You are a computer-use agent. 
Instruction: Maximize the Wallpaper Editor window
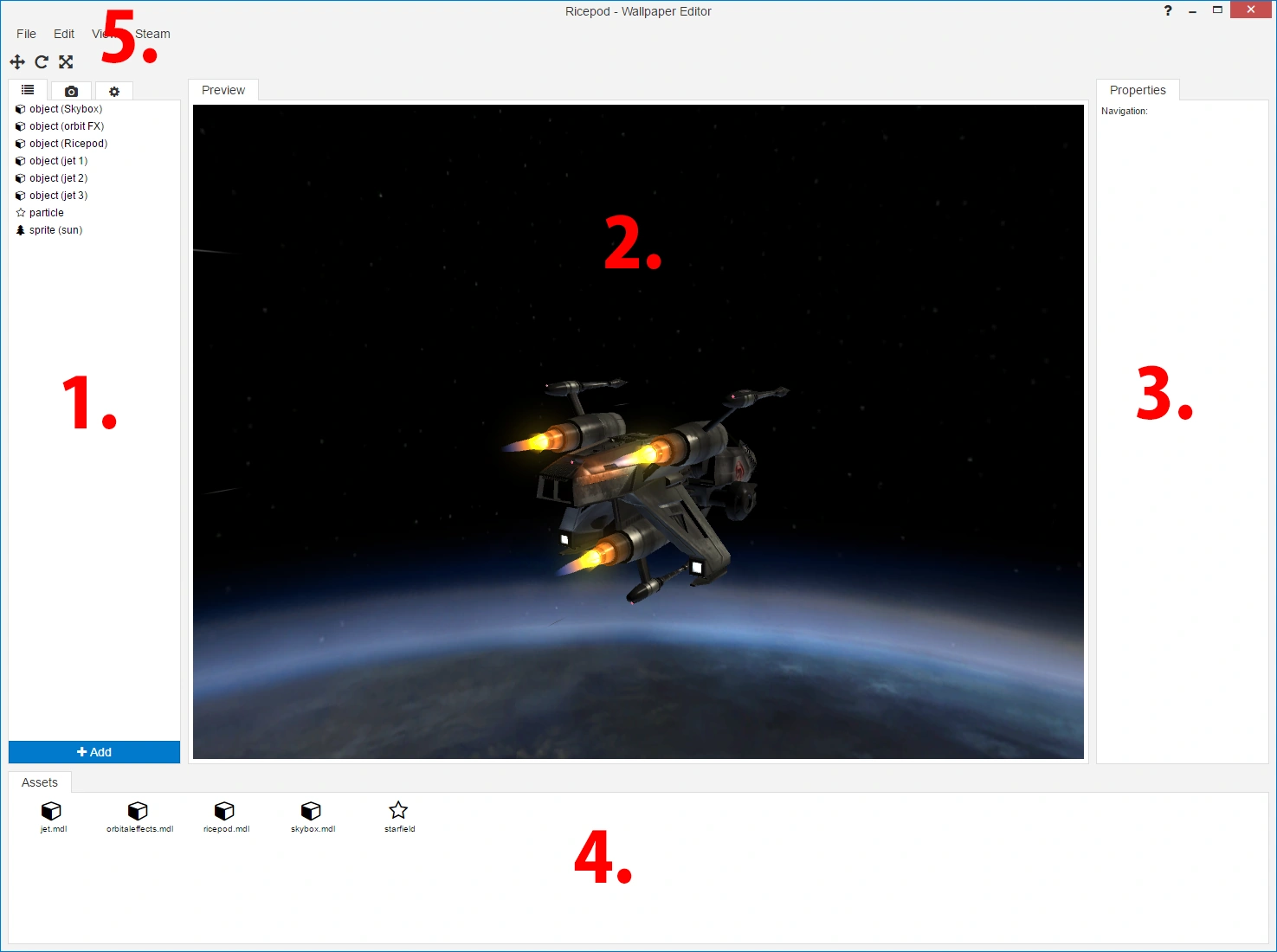(x=1217, y=10)
